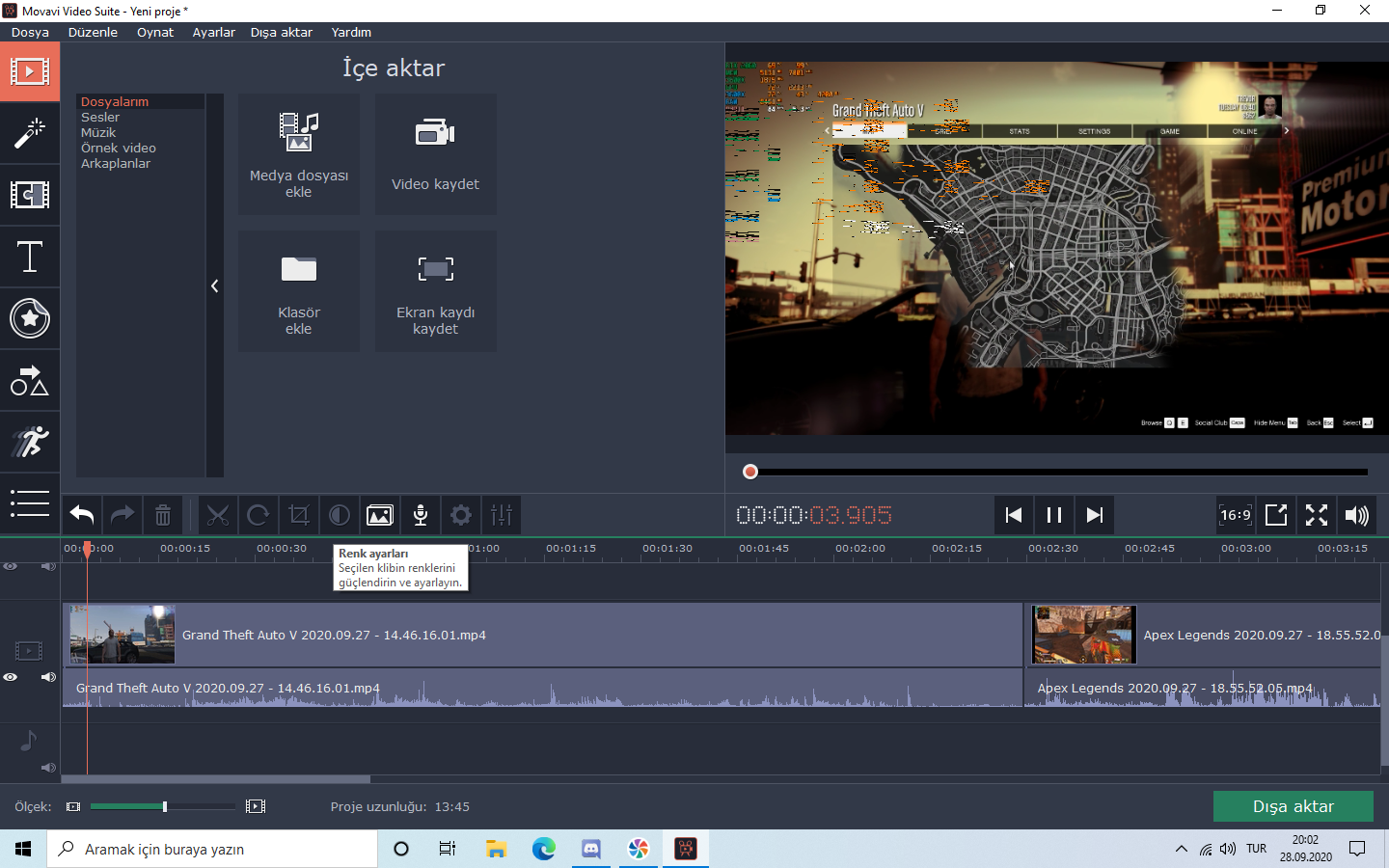Select Müzik in the import list

point(98,133)
